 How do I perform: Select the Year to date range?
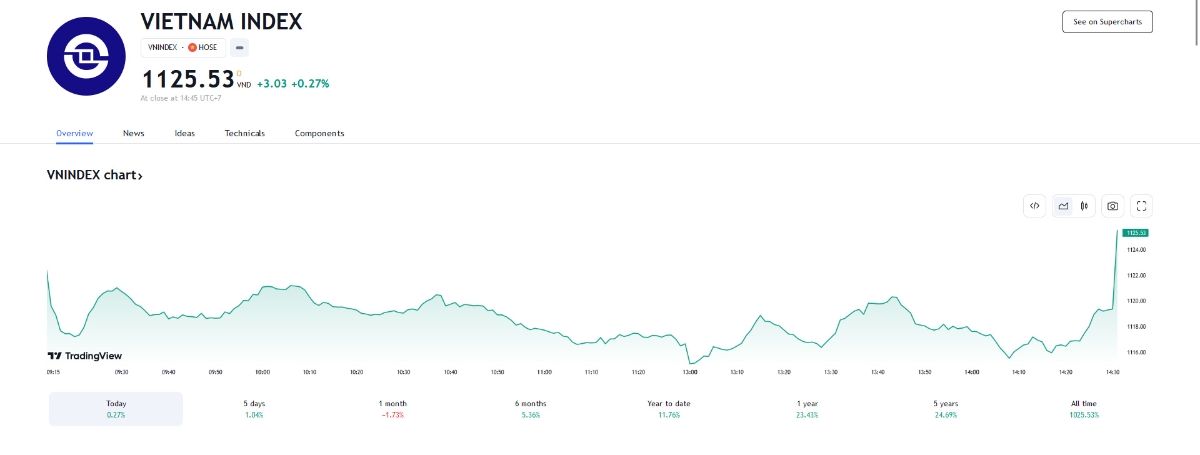pyautogui.click(x=669, y=408)
